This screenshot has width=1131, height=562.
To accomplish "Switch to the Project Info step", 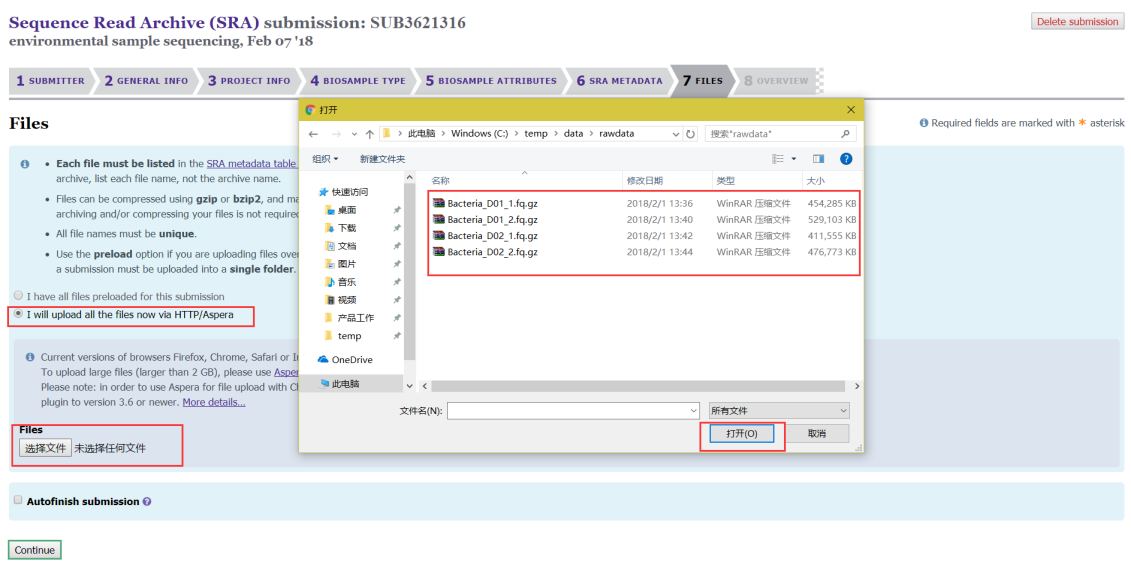I will (x=249, y=81).
